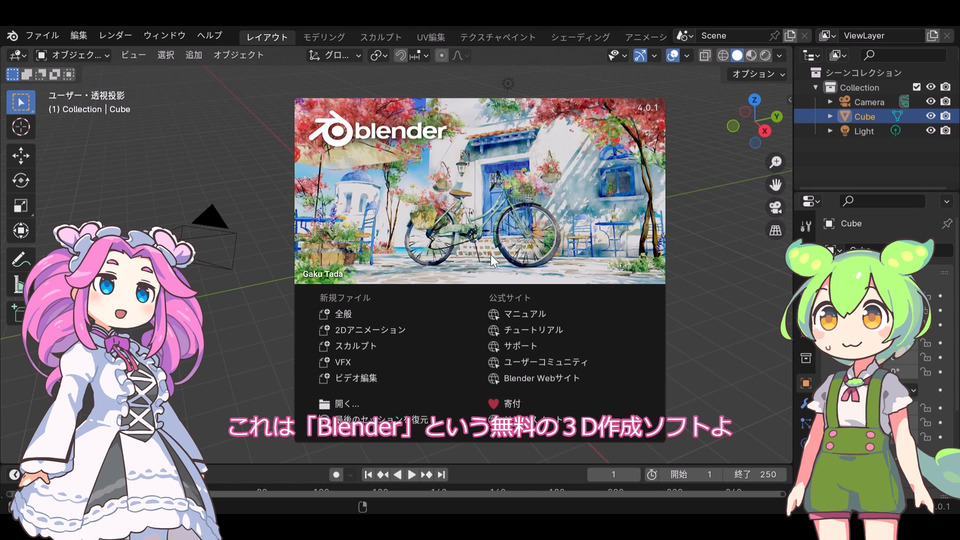Screen dimensions: 960x540
Task: Open transform orientation Global dropdown
Action: [x=335, y=55]
